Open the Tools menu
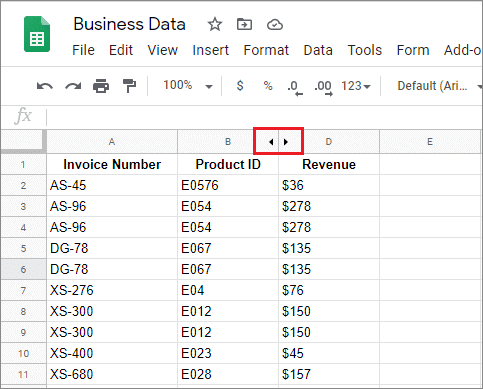Image resolution: width=483 pixels, height=389 pixels. (x=365, y=50)
